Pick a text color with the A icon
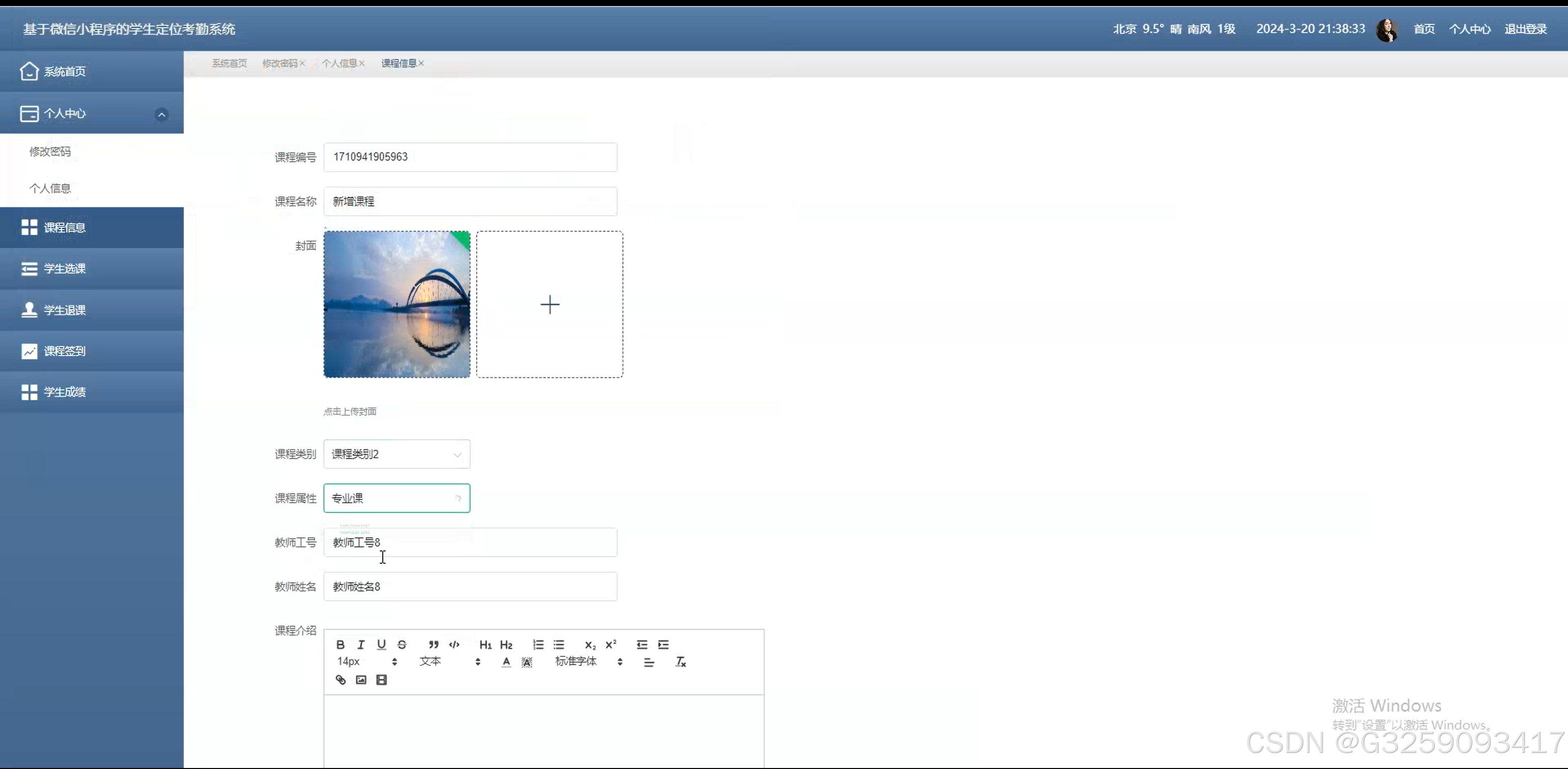This screenshot has height=769, width=1568. (506, 662)
